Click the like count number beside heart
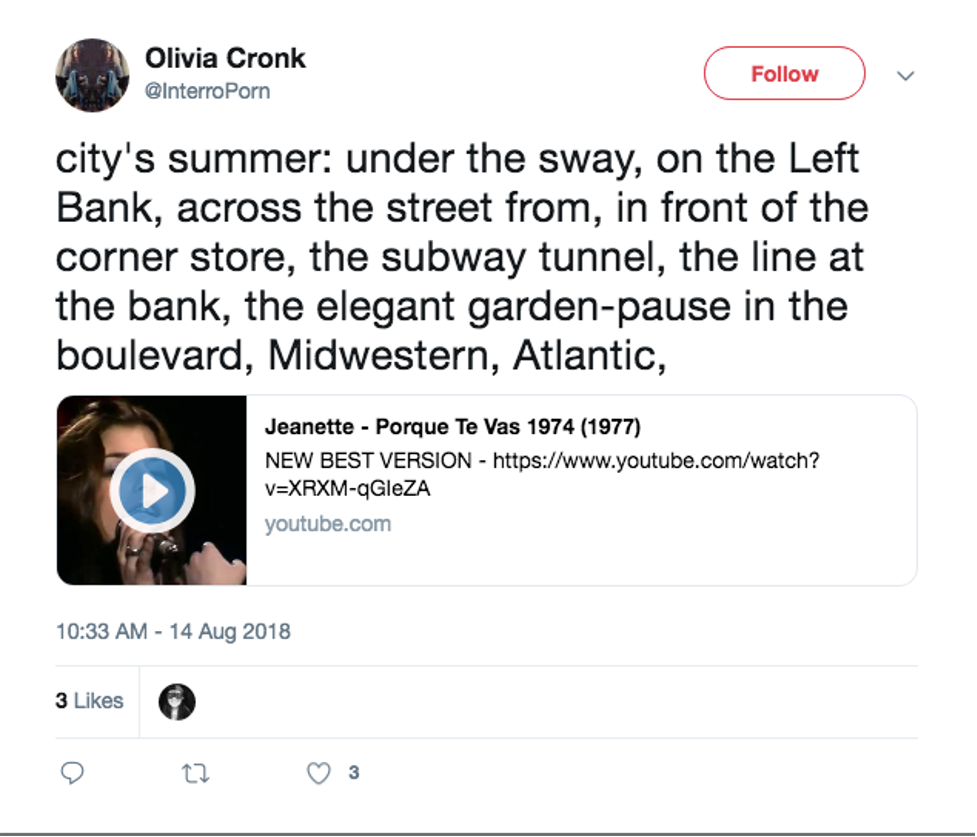 pyautogui.click(x=354, y=773)
